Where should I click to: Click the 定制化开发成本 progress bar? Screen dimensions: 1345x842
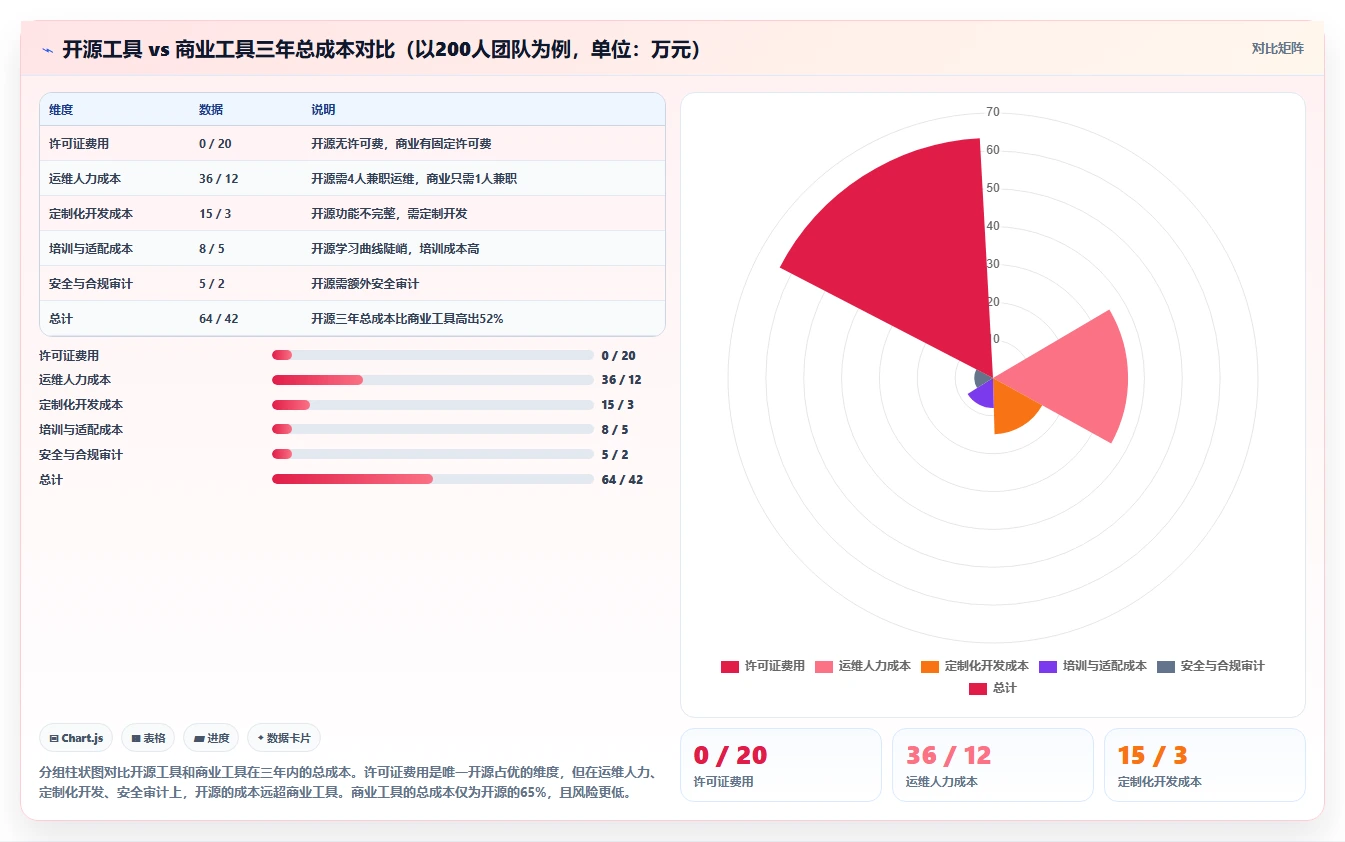coord(432,405)
